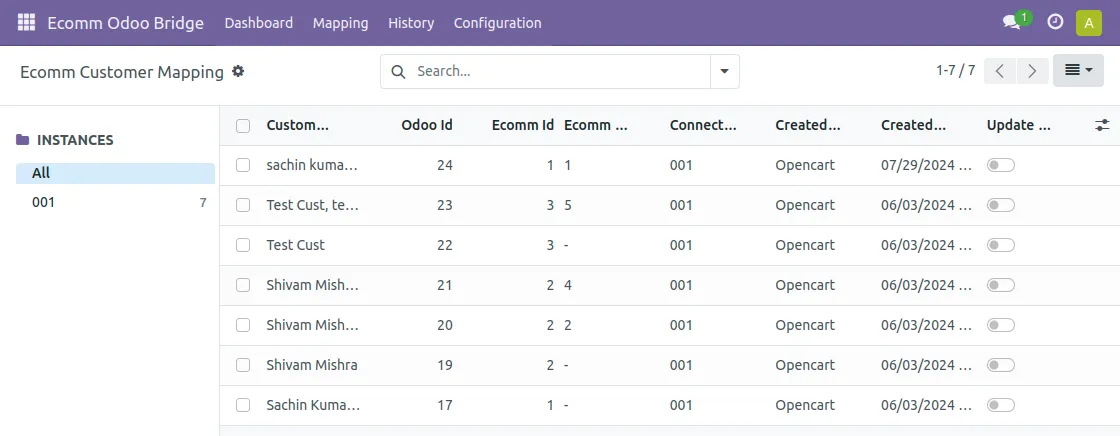The image size is (1120, 436).
Task: Go to the next page arrow
Action: 1032,71
